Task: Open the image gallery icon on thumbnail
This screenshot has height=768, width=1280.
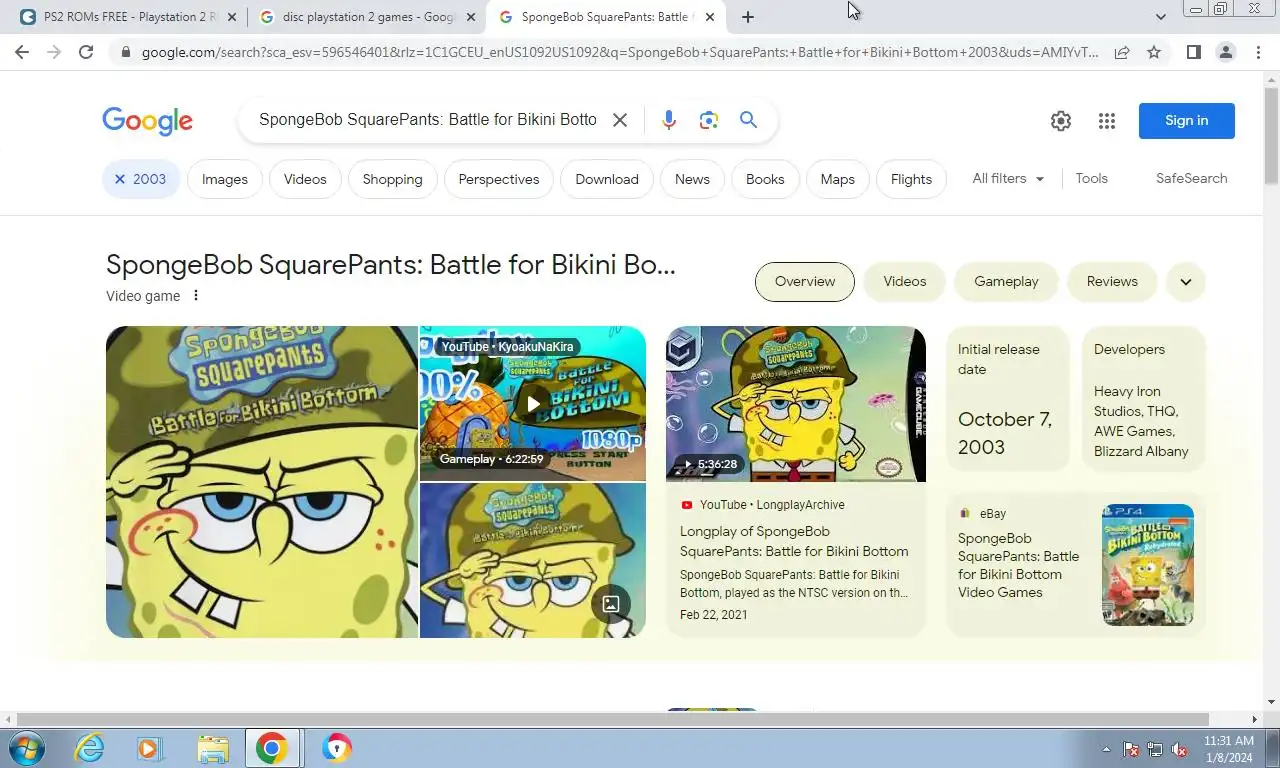Action: click(x=611, y=604)
